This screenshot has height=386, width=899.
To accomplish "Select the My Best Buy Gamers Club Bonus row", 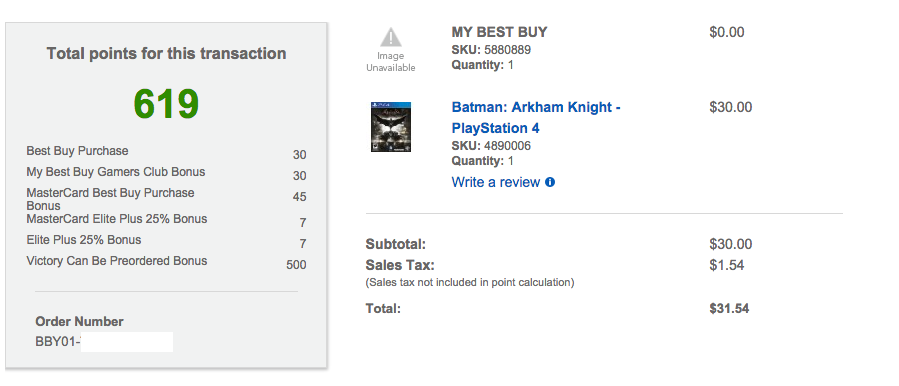I will click(166, 173).
